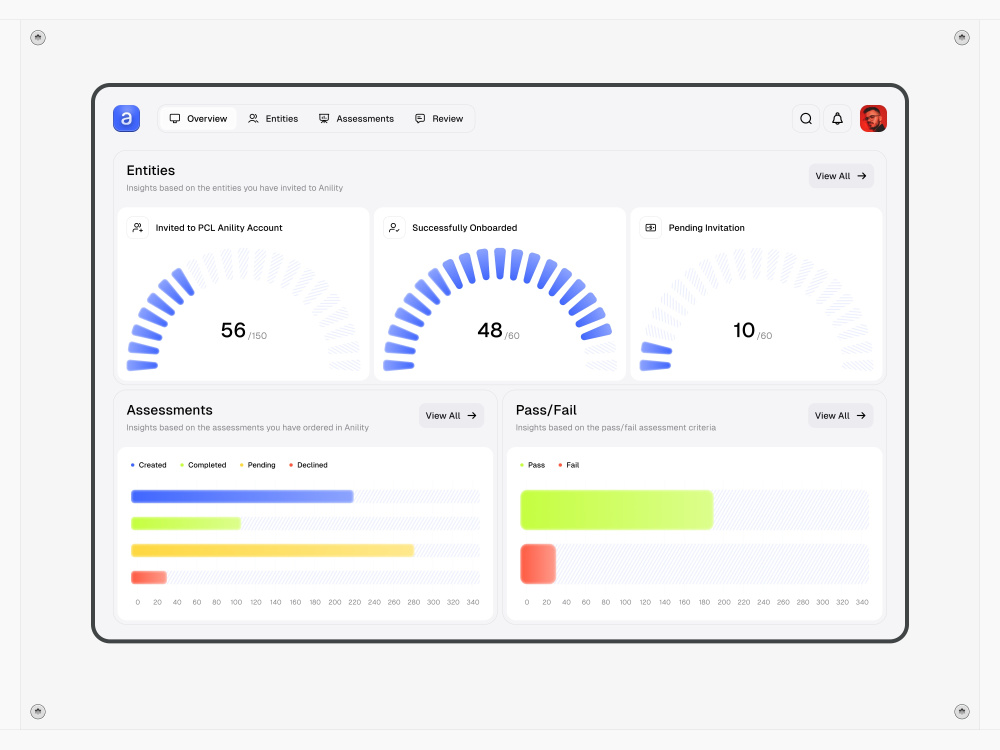
Task: Click the red Fail bar
Action: point(538,564)
